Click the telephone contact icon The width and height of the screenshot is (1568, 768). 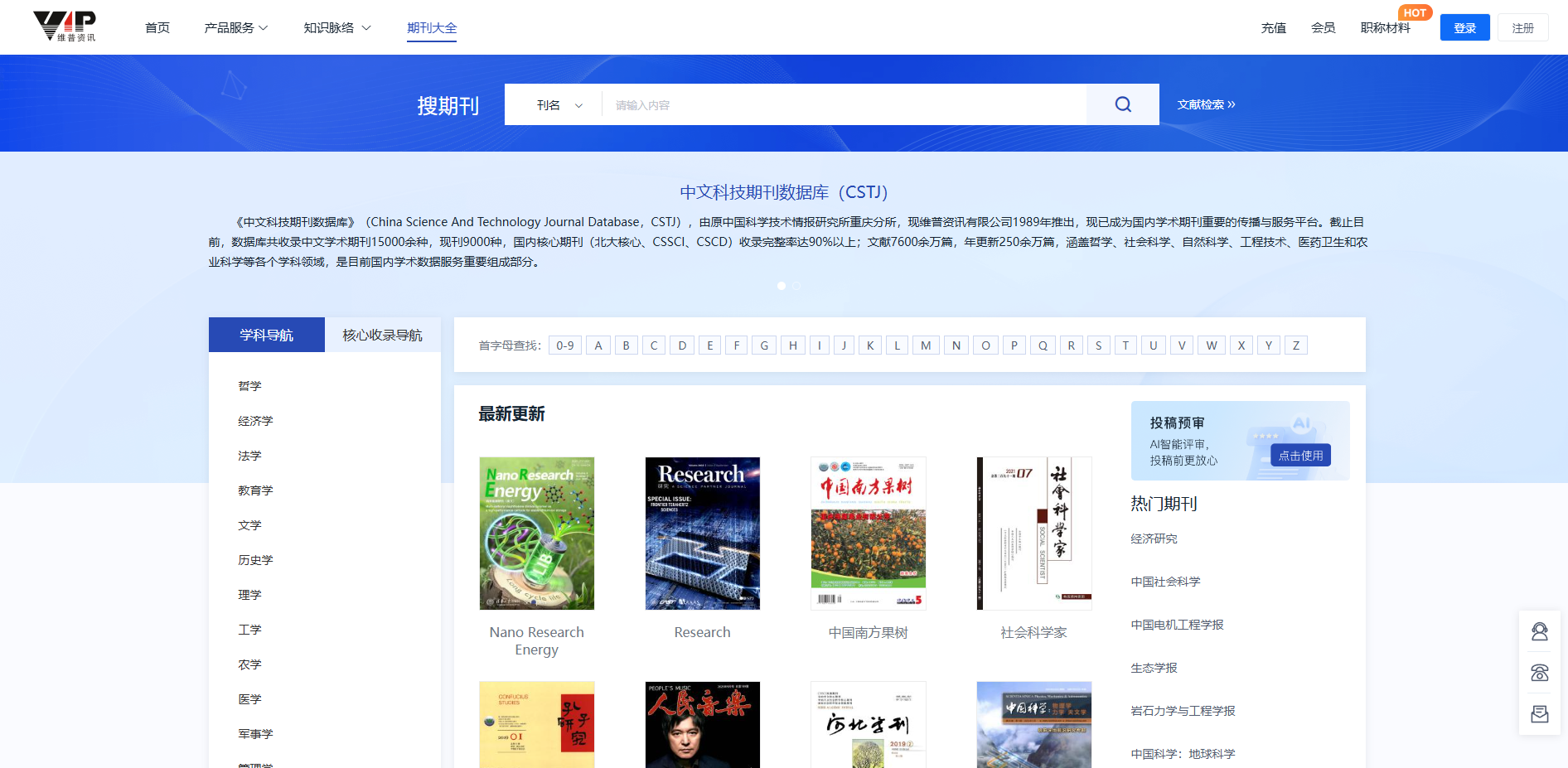[1539, 672]
